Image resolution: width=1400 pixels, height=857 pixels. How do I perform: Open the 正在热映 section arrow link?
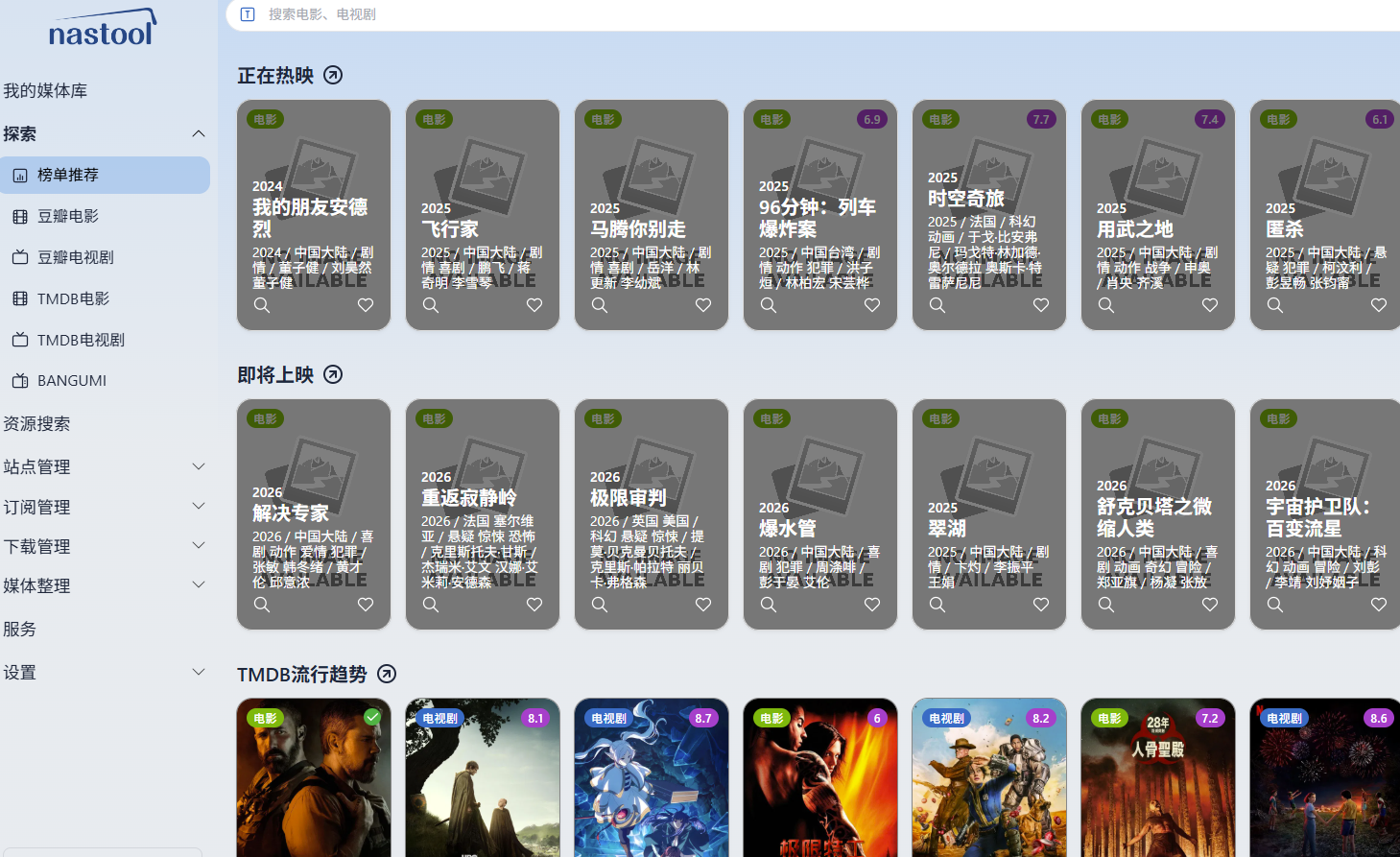332,74
